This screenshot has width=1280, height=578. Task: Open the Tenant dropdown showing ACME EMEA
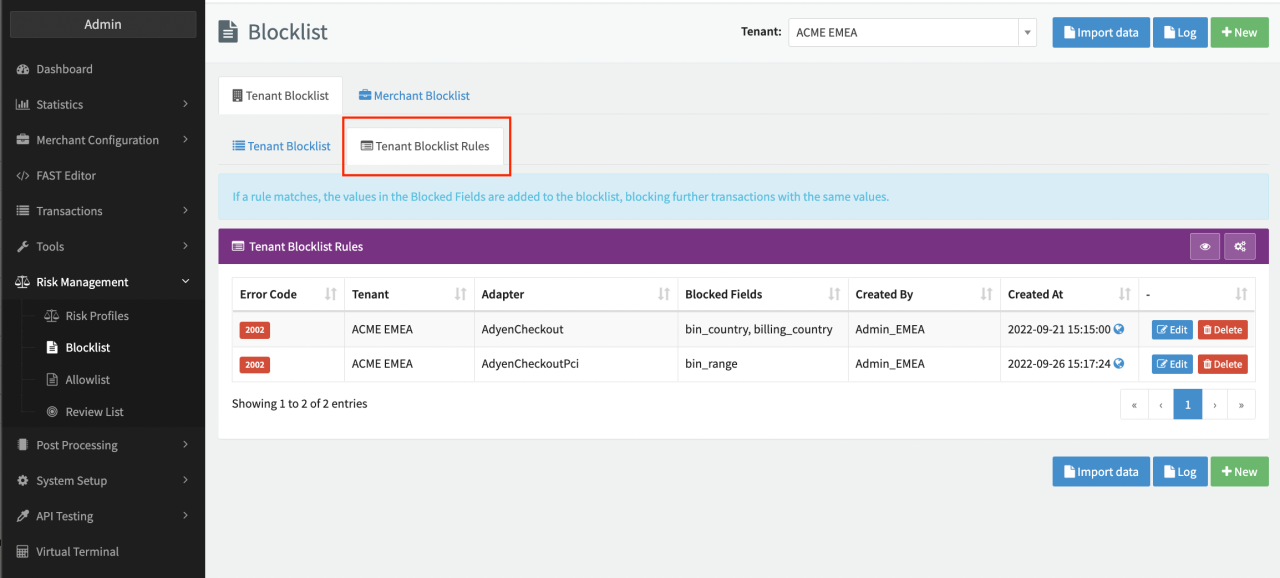(911, 32)
